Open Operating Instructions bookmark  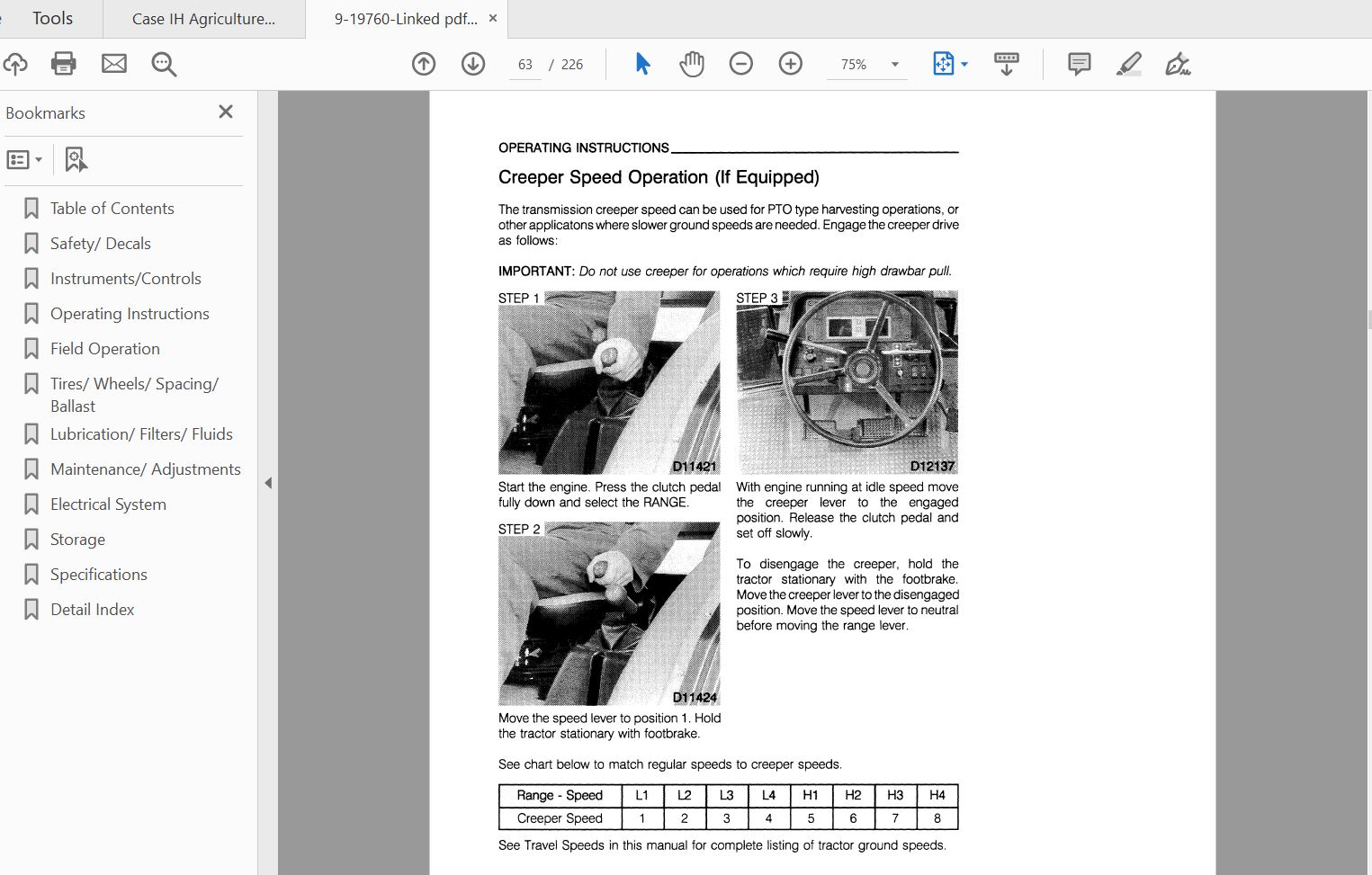(x=130, y=314)
